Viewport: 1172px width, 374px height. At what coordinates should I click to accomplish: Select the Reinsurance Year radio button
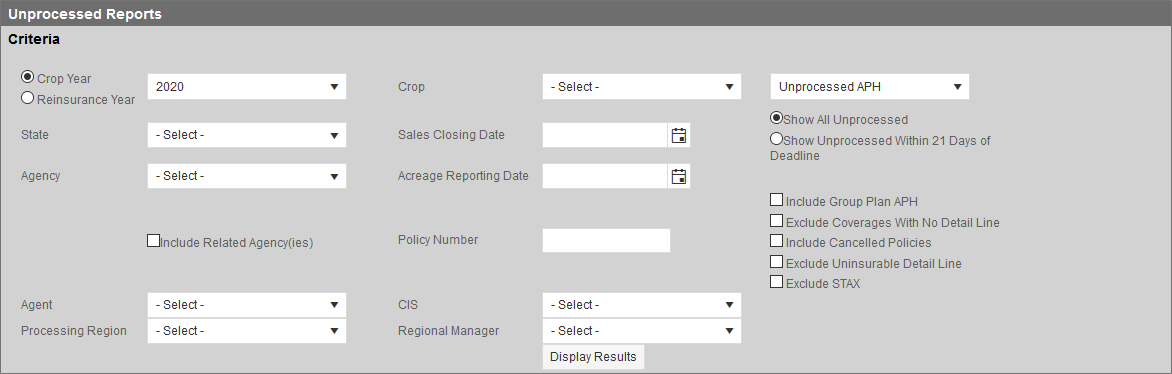point(28,98)
